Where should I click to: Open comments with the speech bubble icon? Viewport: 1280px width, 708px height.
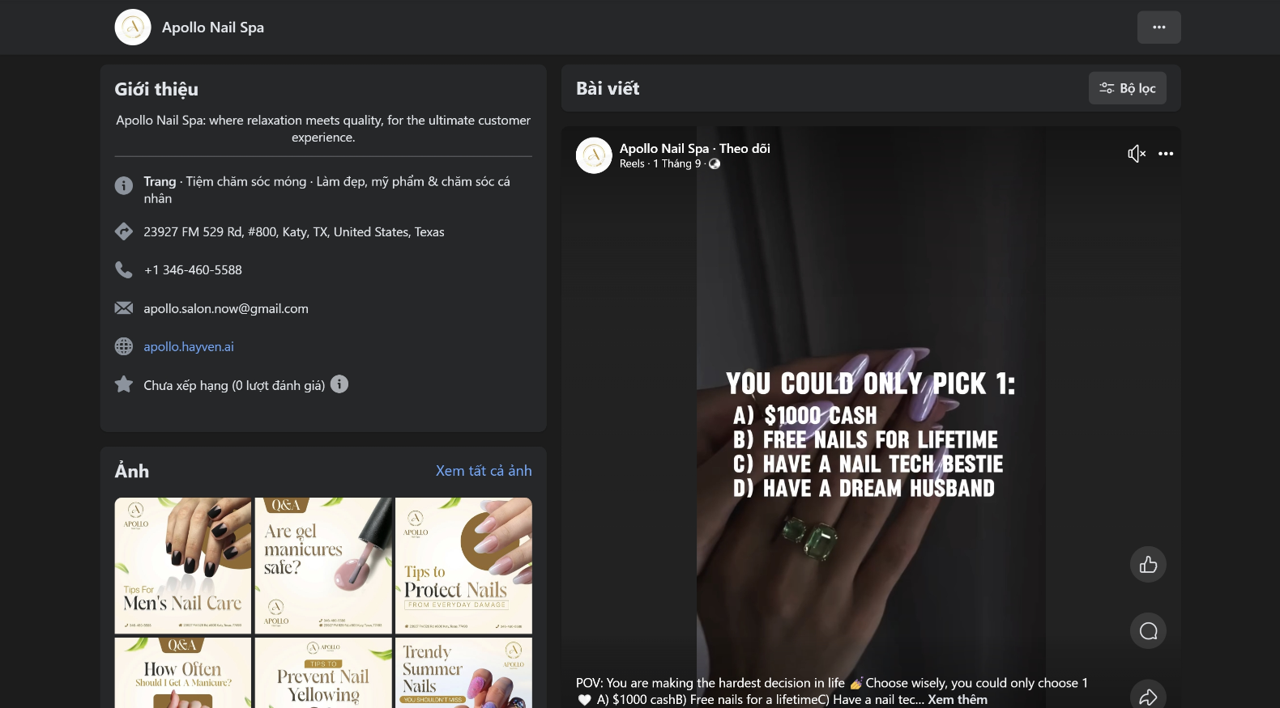[x=1148, y=631]
